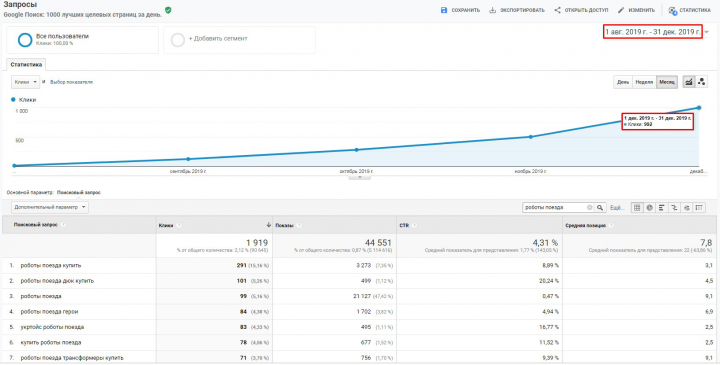
Task: Open Все пользователи segment
Action: pyautogui.click(x=82, y=39)
